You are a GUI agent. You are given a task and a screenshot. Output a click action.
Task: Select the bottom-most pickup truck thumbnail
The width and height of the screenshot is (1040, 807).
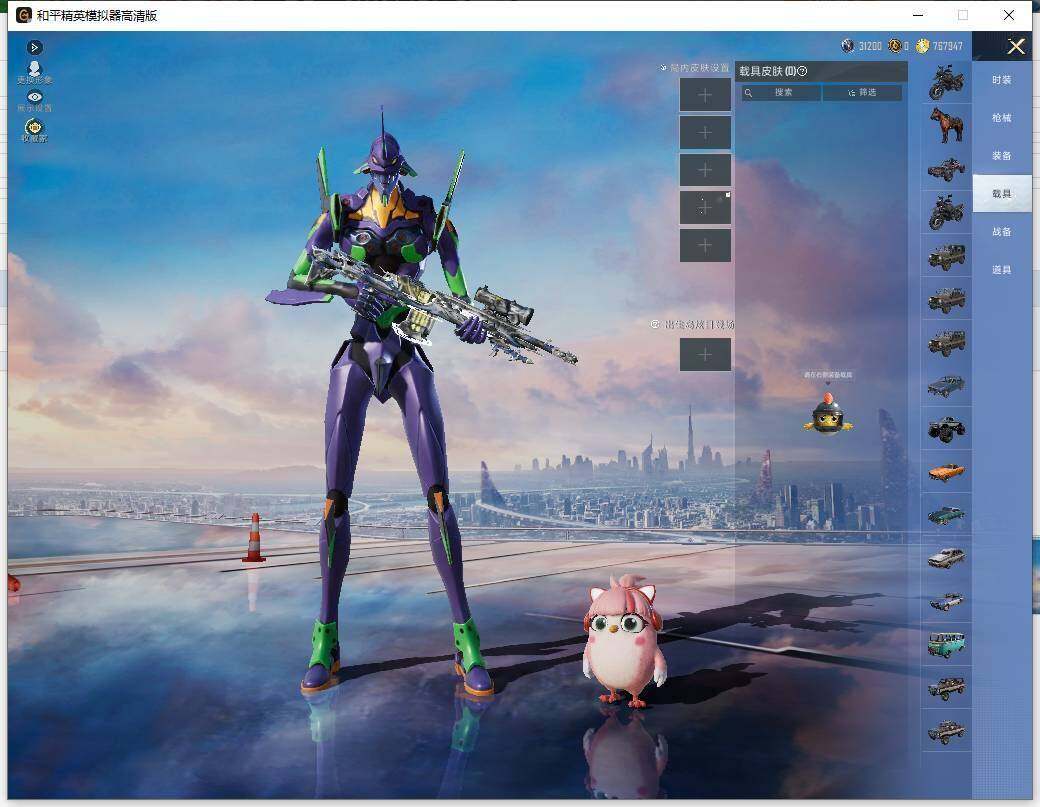[946, 731]
